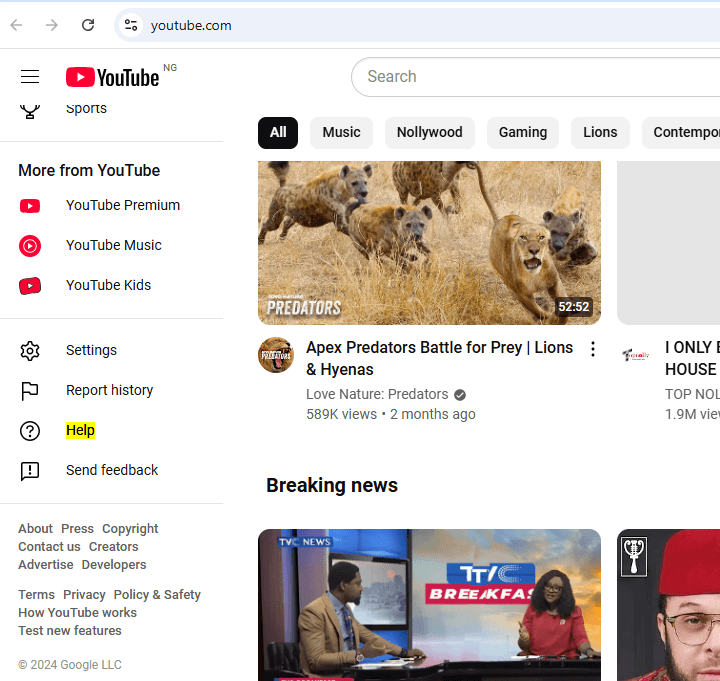Viewport: 720px width, 681px height.
Task: Go to YouTube home via logo
Action: coord(112,77)
